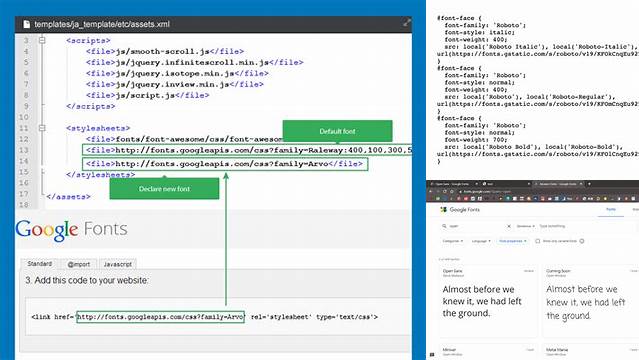Image resolution: width=639 pixels, height=360 pixels.
Task: Switch to the @import tab
Action: pos(79,264)
